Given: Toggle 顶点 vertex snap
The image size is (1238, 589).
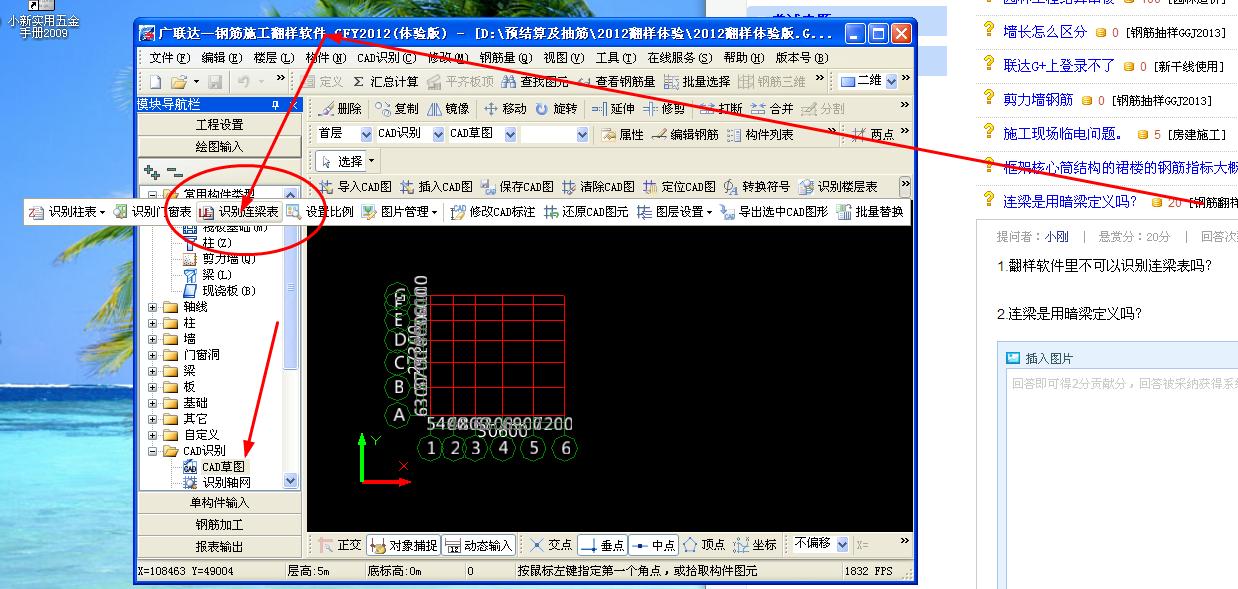Looking at the screenshot, I should (x=704, y=545).
